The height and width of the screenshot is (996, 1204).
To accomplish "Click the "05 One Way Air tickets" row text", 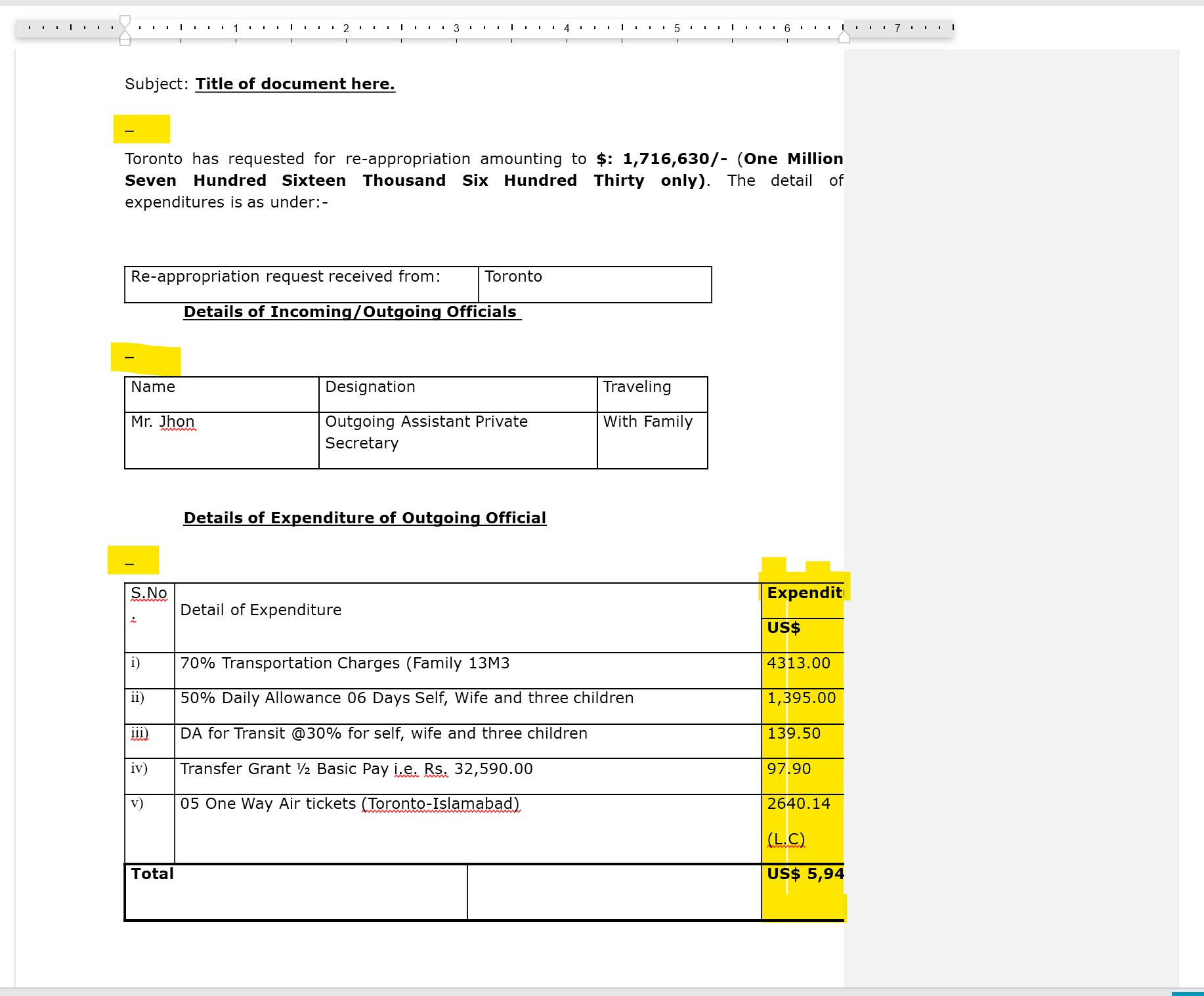I will point(350,804).
